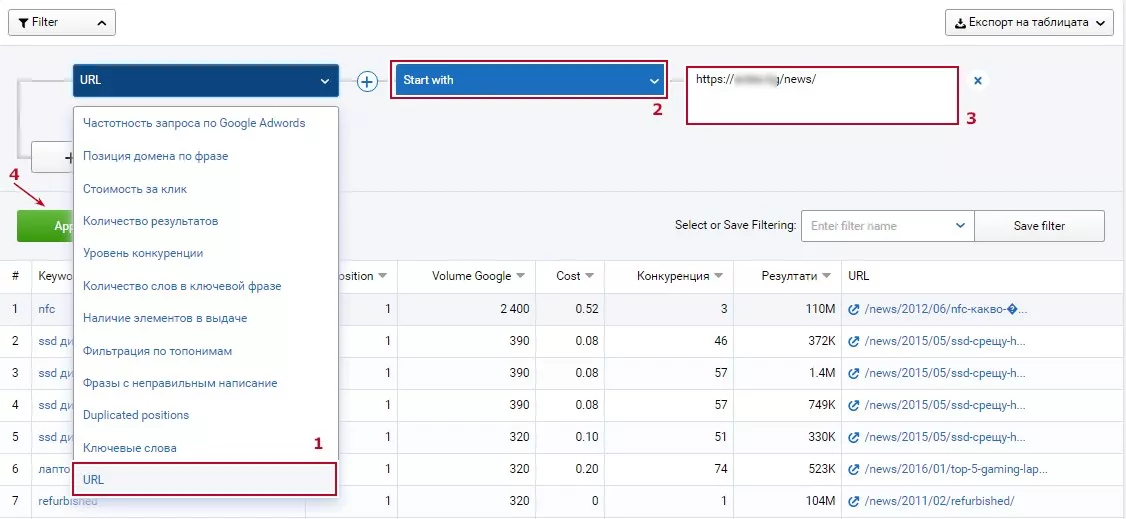Click the filter value text box with https news
Viewport: 1126px width, 519px height.
pyautogui.click(x=822, y=95)
